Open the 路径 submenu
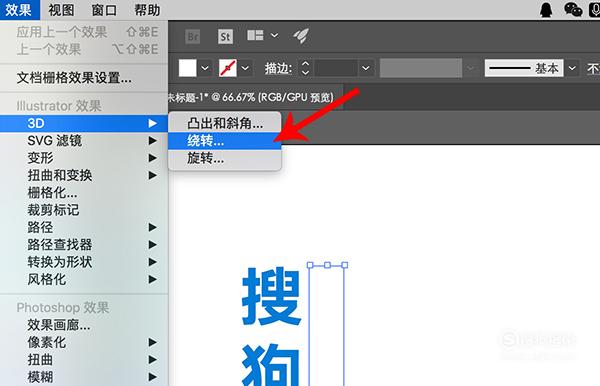The image size is (600, 386). coord(84,227)
